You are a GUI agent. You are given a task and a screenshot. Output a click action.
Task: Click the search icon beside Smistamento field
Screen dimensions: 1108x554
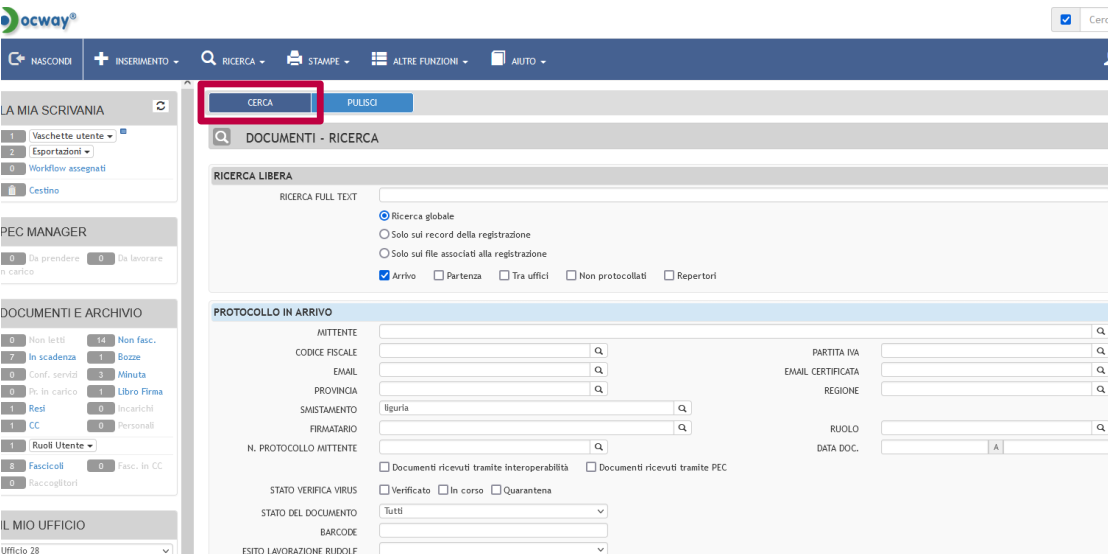[682, 408]
